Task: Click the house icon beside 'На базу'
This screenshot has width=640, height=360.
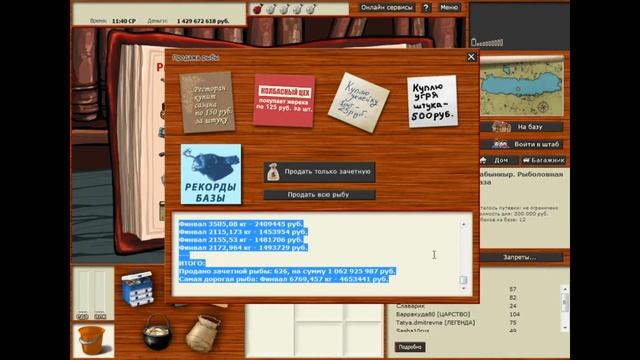Action: pyautogui.click(x=501, y=127)
